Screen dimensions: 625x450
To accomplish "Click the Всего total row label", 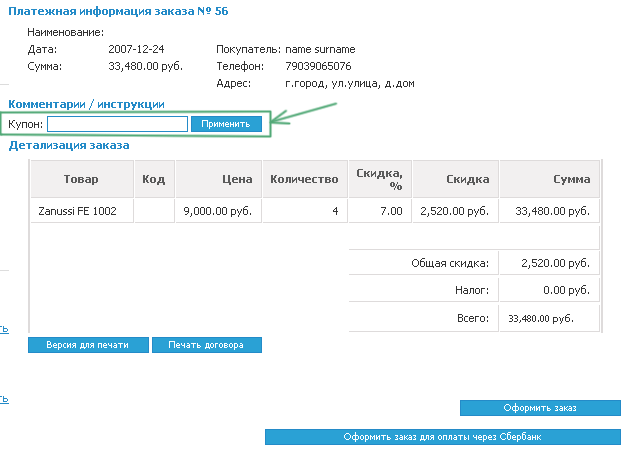I will coord(471,318).
